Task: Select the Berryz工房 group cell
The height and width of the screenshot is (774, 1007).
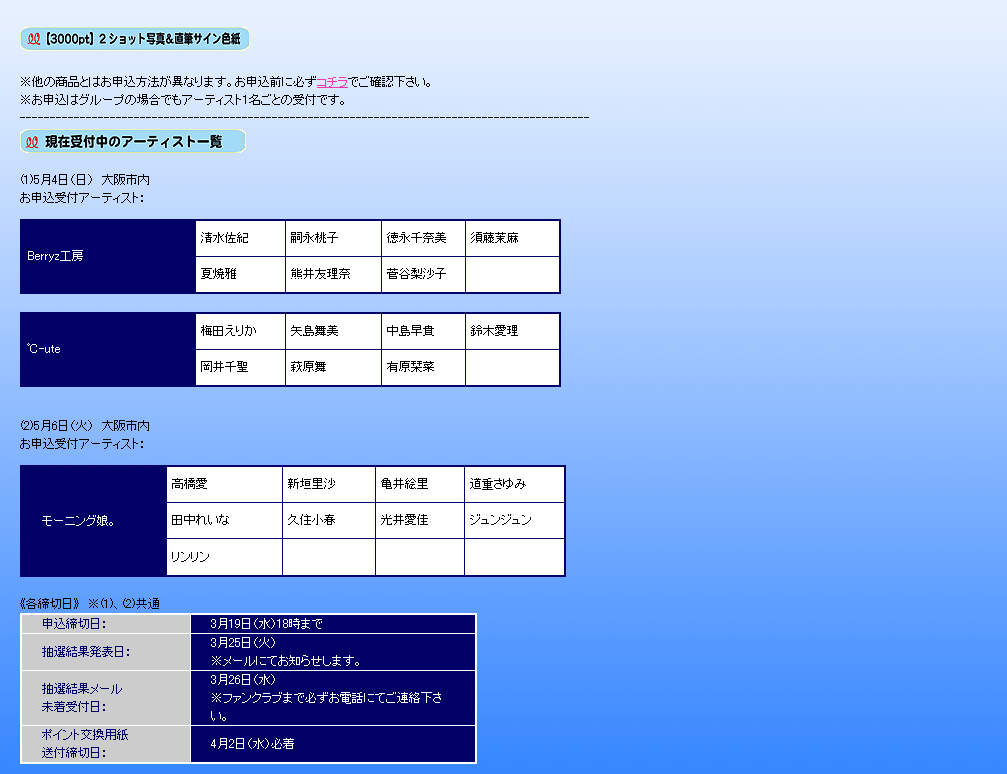Action: tap(108, 256)
